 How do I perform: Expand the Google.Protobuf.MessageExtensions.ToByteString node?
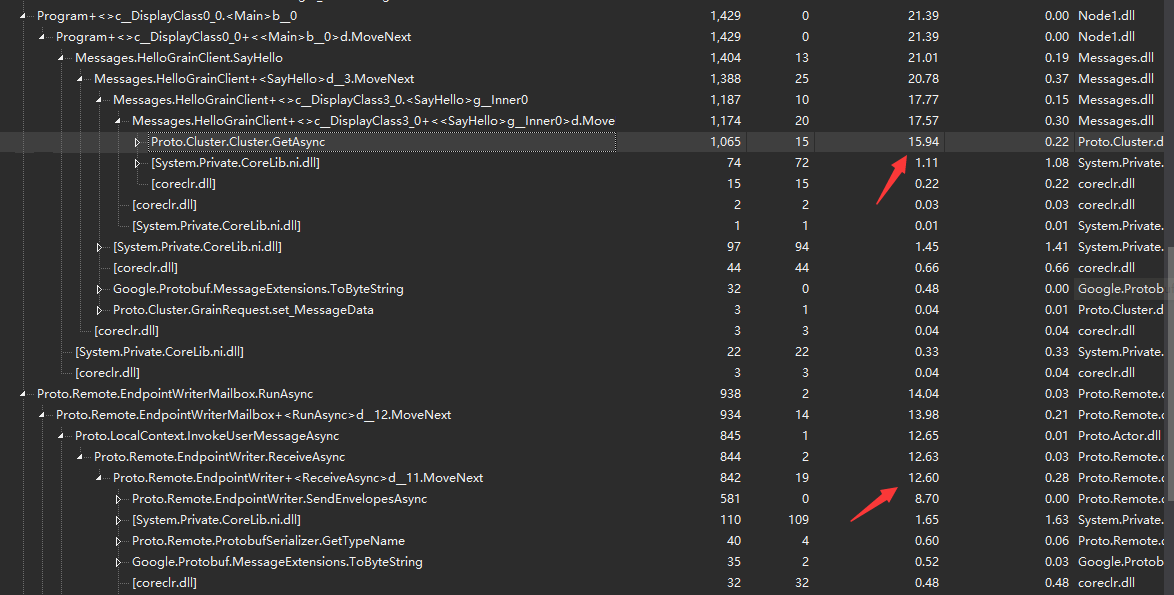click(x=98, y=288)
